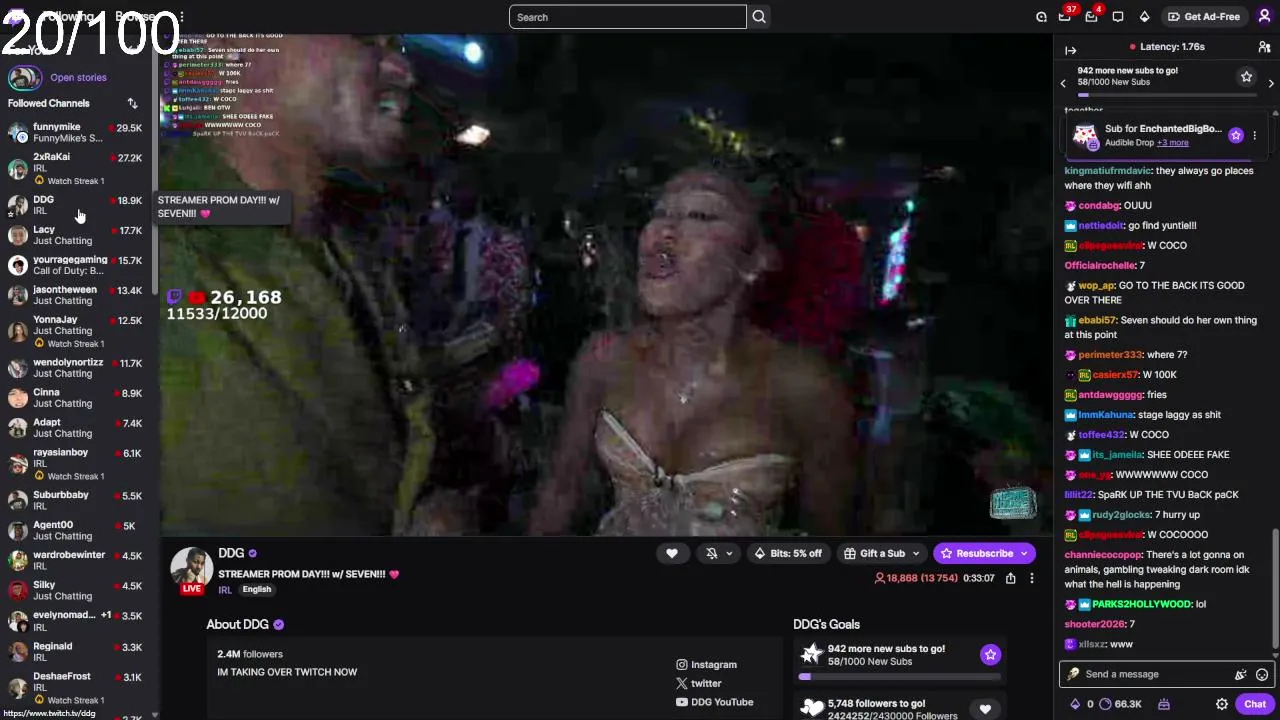1280x720 pixels.
Task: Click the Search input field
Action: coord(627,17)
